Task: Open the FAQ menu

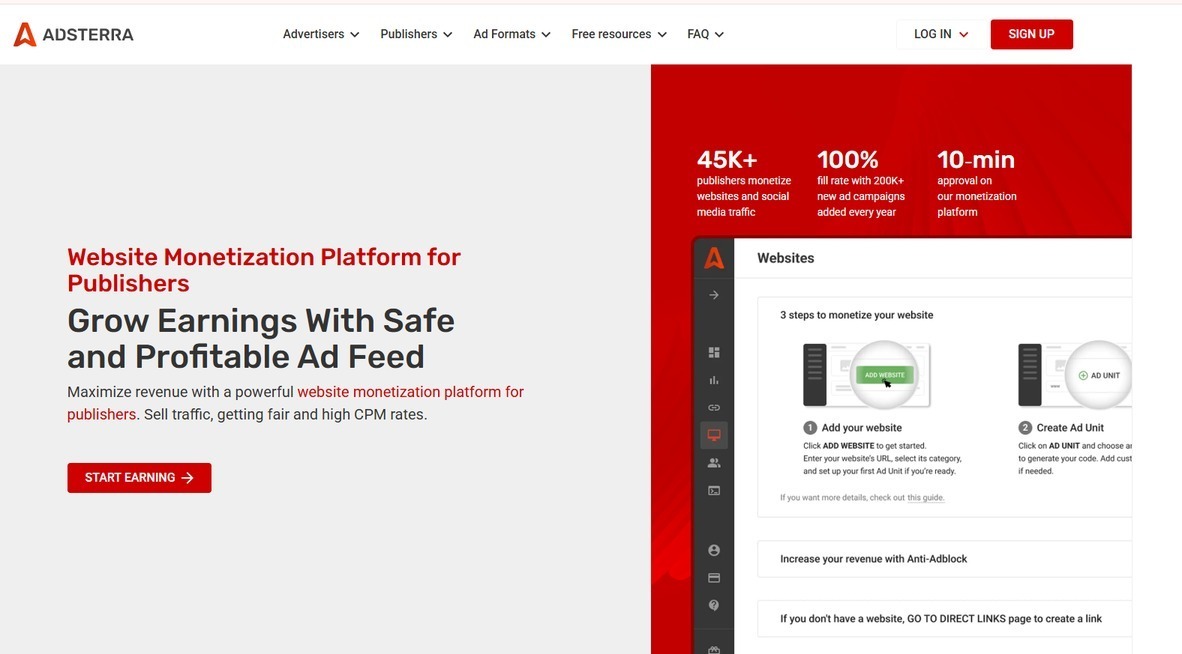Action: [x=706, y=34]
